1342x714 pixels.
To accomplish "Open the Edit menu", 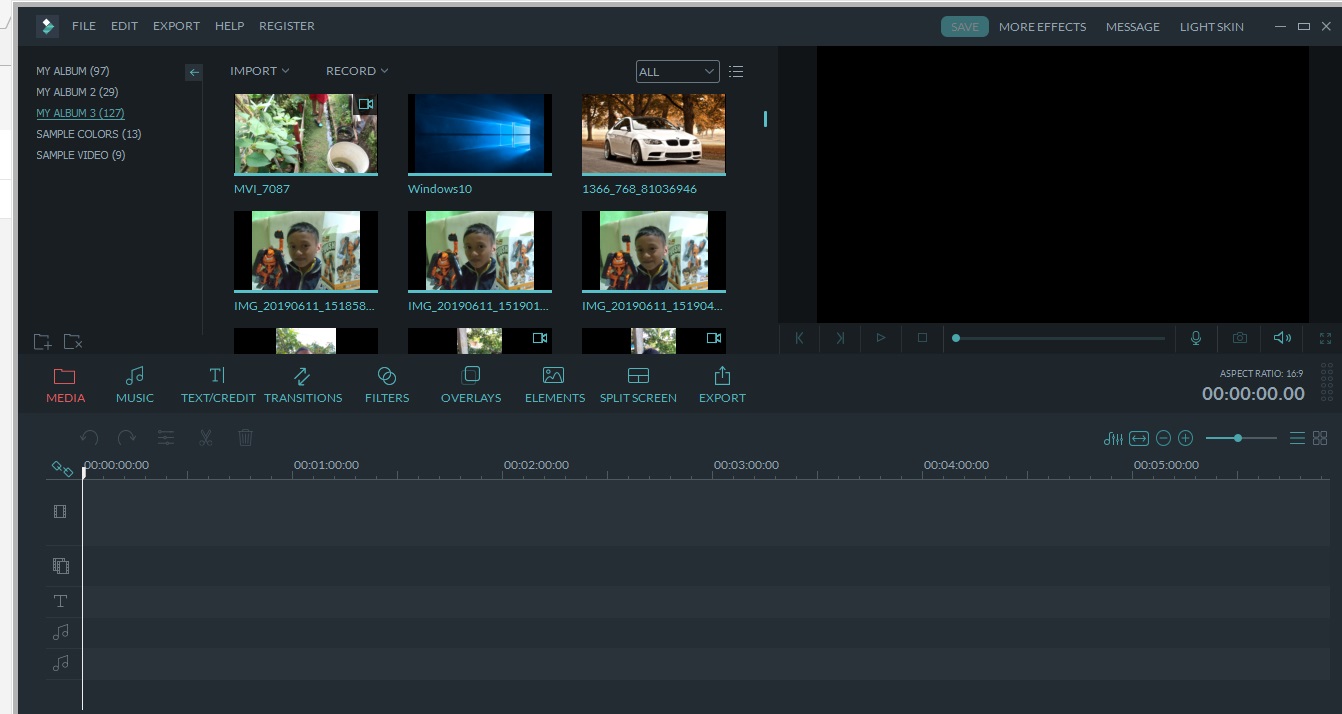I will pos(124,26).
